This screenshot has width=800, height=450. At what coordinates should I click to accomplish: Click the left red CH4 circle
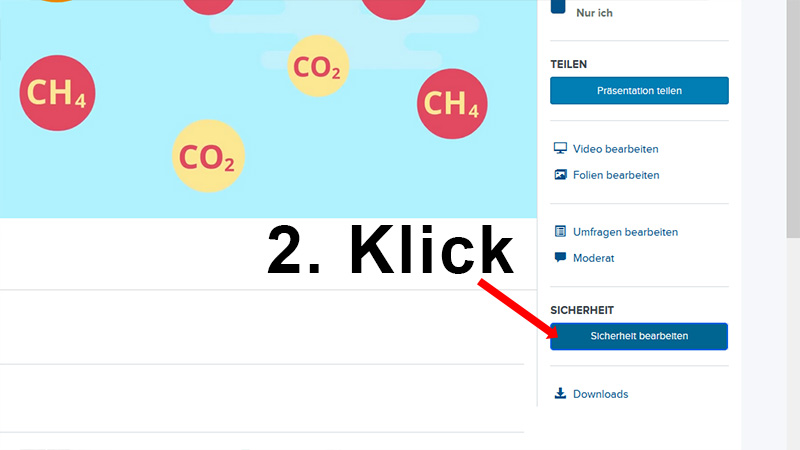57,95
